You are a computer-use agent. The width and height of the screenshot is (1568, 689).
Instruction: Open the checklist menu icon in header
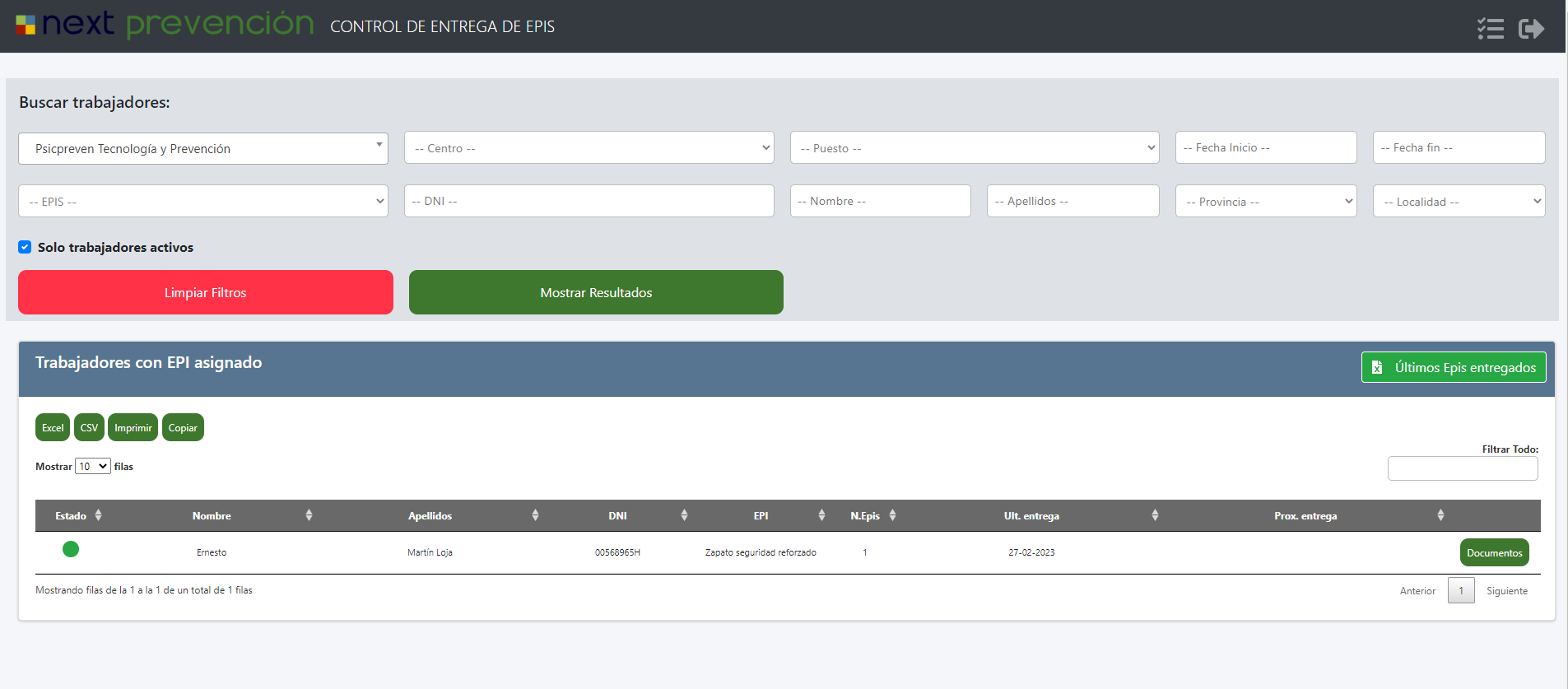coord(1491,29)
